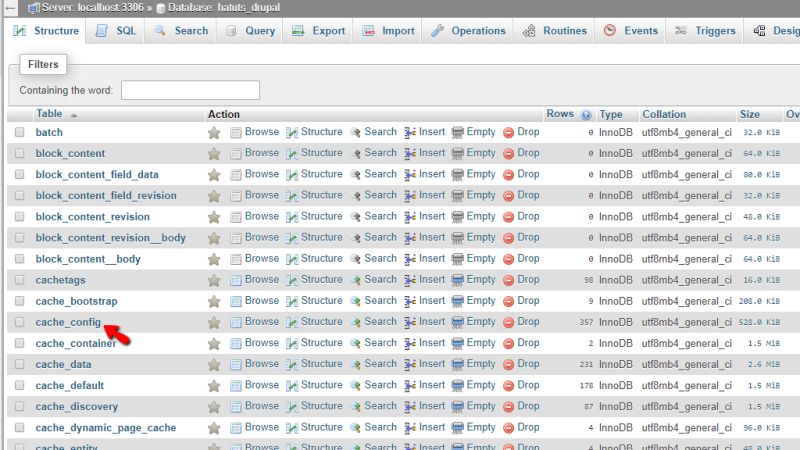Click the Size column header
This screenshot has width=800, height=450.
coord(750,114)
